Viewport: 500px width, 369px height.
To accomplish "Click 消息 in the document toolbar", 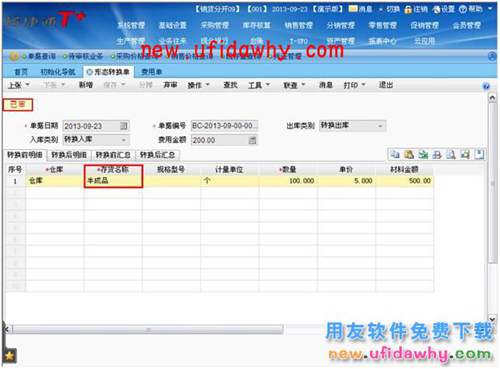I will (x=326, y=85).
